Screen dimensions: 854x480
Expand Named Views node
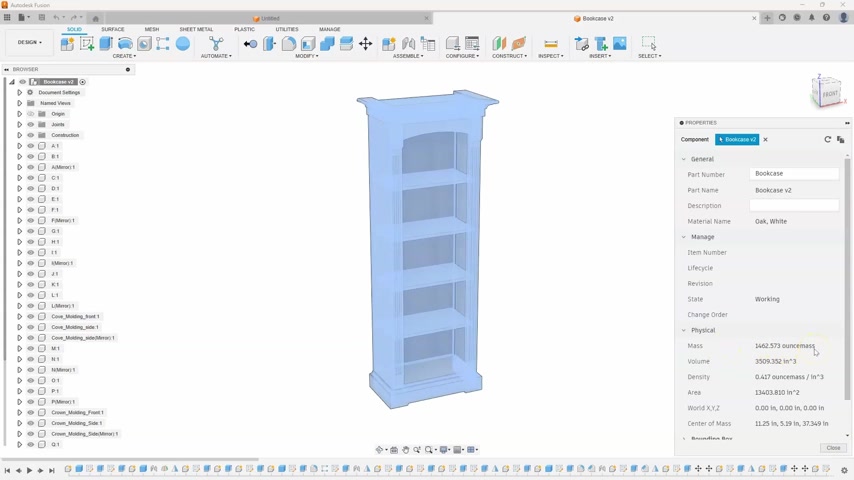[20, 103]
